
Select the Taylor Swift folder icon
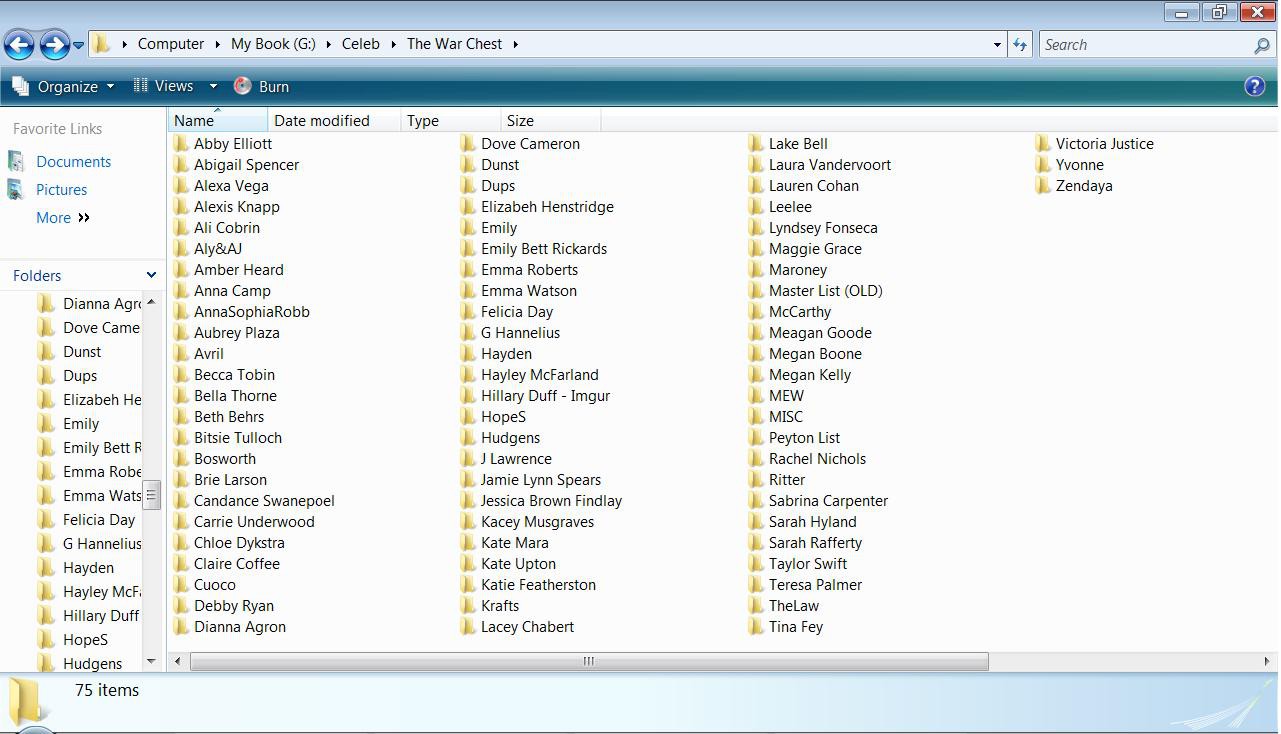pos(756,564)
